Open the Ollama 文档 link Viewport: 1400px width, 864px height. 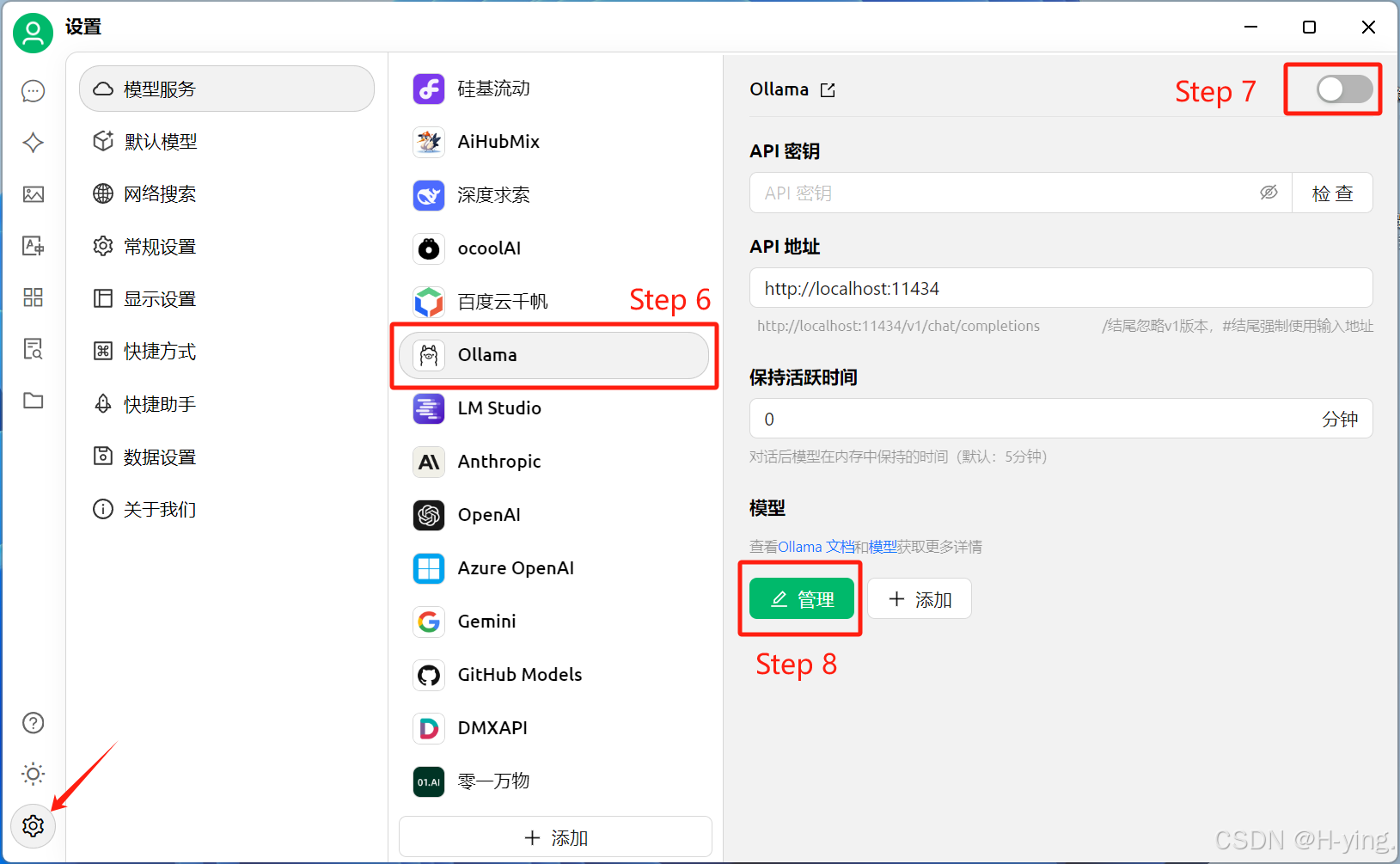[816, 547]
